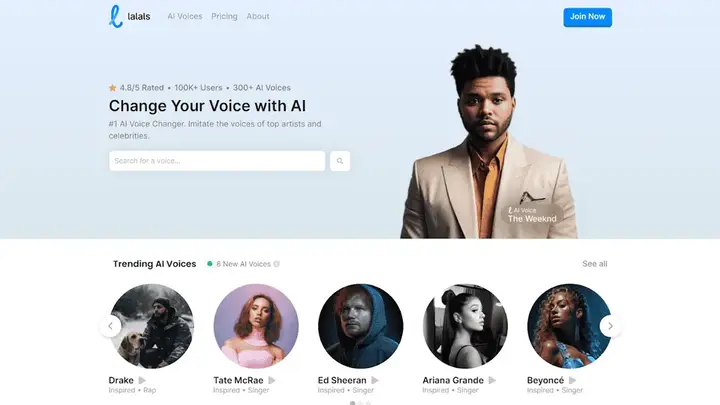Open the Beyoncé voice thumbnail
This screenshot has width=720, height=405.
click(x=569, y=326)
